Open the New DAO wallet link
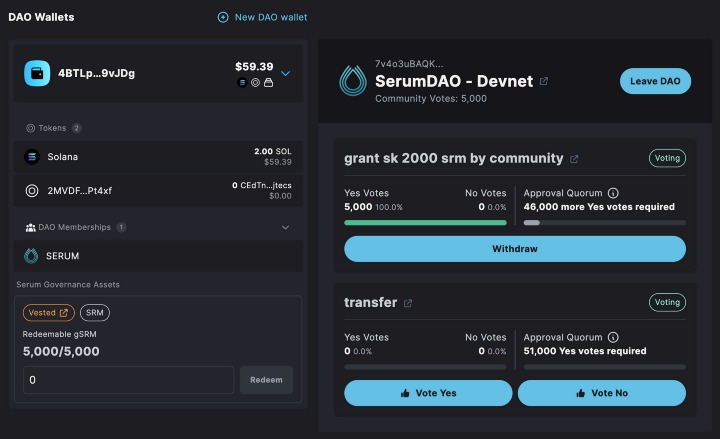This screenshot has width=720, height=439. 262,17
